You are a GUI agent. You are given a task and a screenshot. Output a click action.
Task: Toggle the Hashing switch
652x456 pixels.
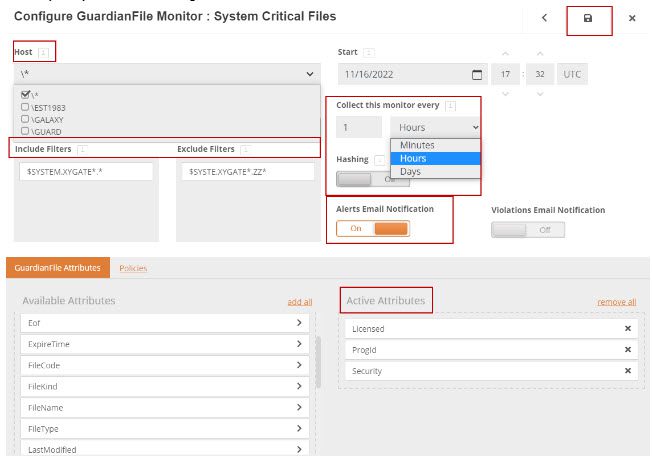coord(373,179)
